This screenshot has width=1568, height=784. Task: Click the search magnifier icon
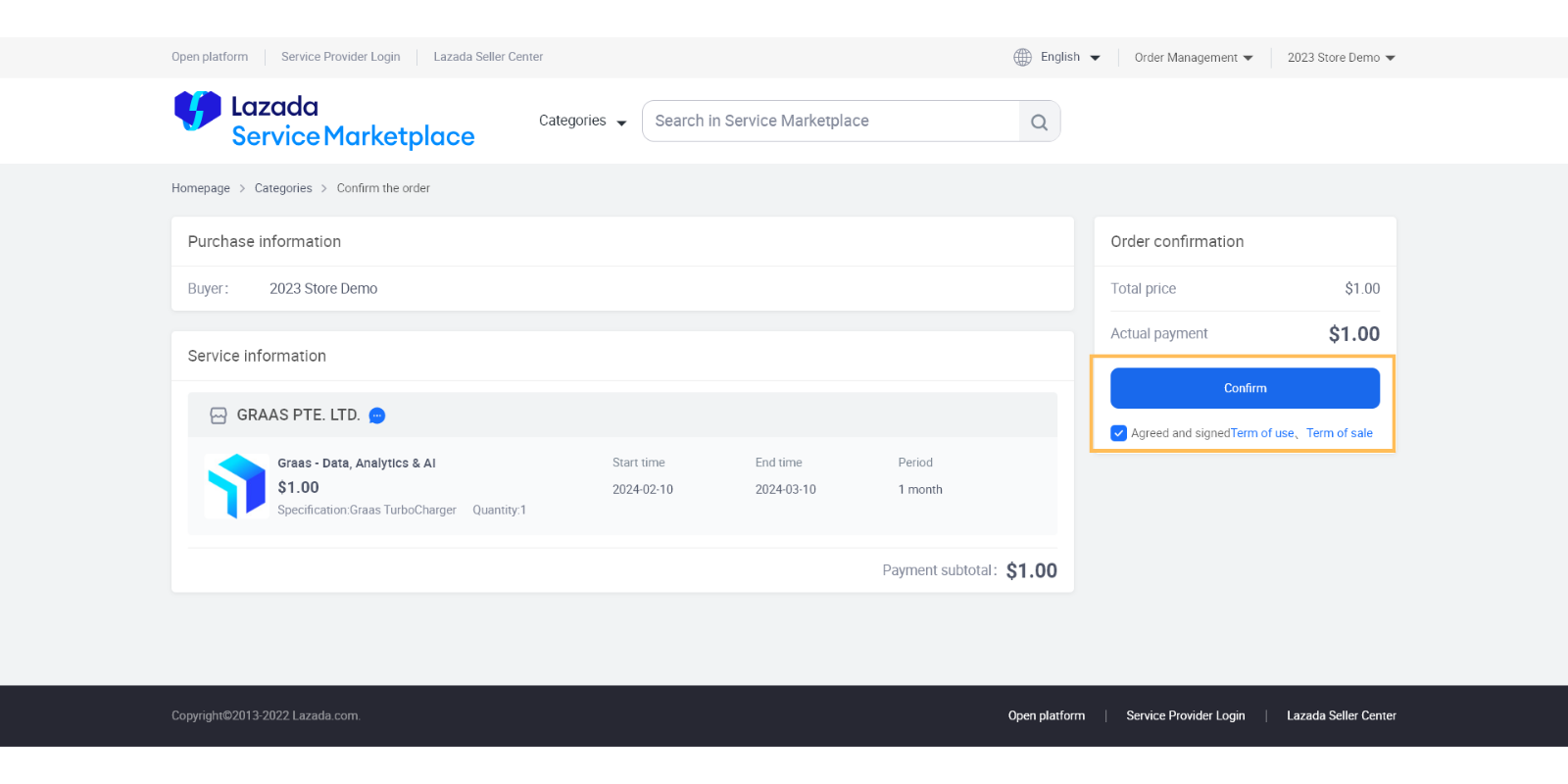point(1040,122)
